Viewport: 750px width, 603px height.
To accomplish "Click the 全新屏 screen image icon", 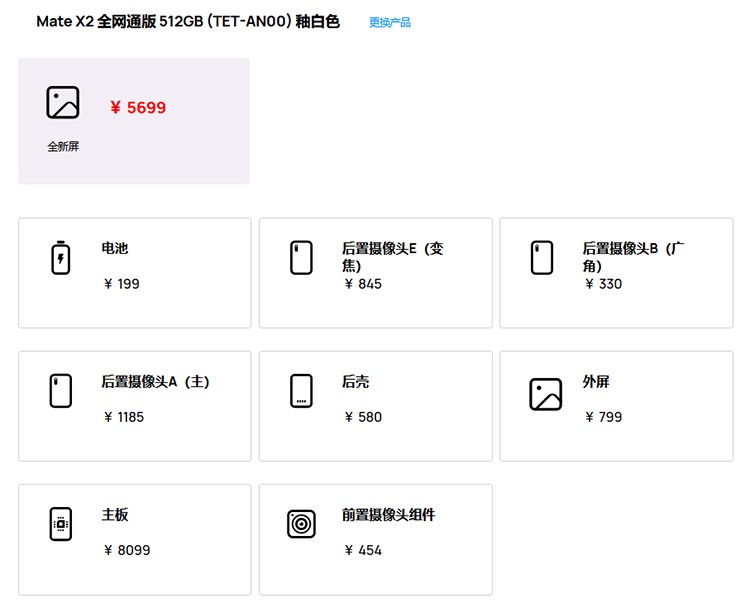I will click(x=63, y=102).
